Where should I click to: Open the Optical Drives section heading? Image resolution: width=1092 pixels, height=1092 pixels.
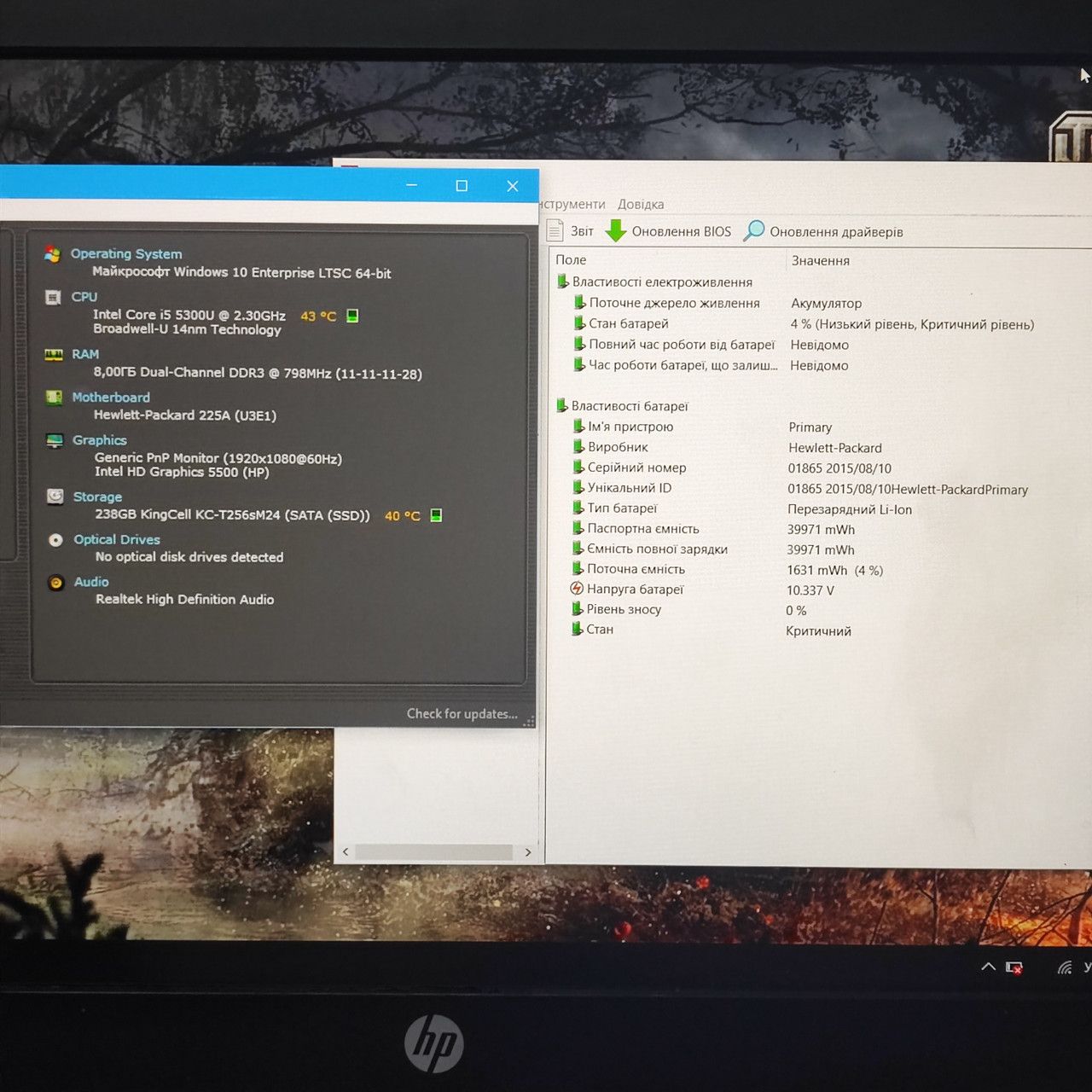(x=117, y=539)
